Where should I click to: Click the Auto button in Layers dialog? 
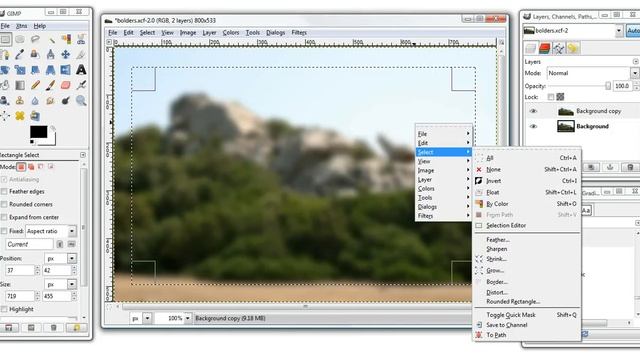633,31
